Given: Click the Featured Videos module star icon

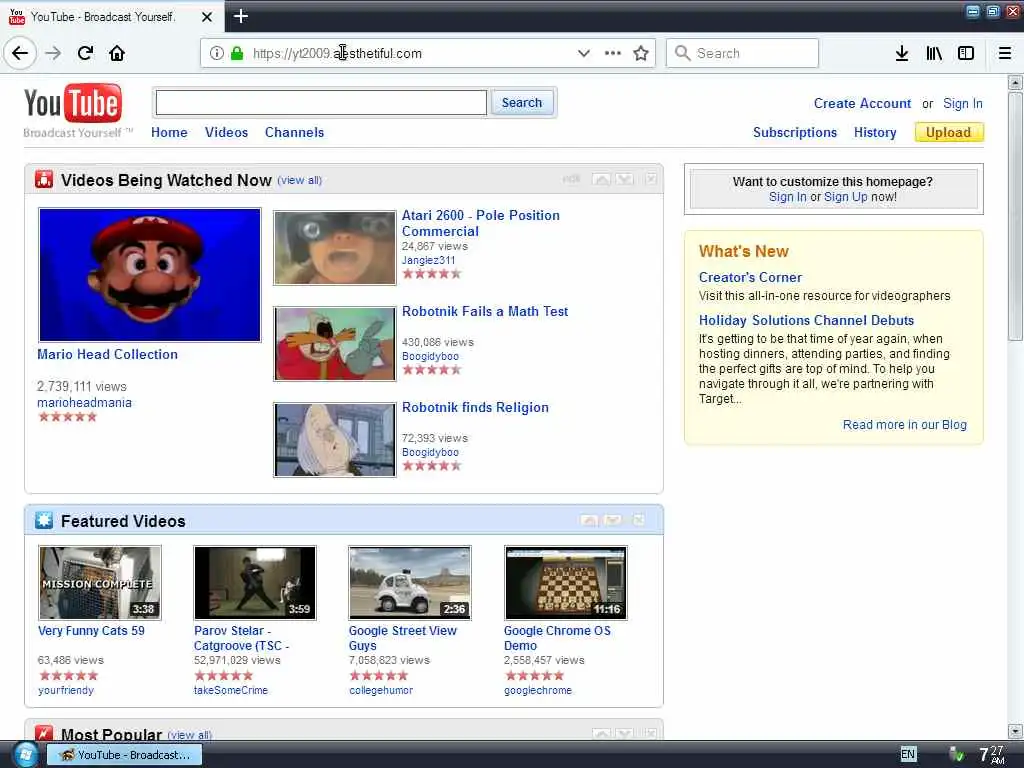Looking at the screenshot, I should pyautogui.click(x=44, y=520).
